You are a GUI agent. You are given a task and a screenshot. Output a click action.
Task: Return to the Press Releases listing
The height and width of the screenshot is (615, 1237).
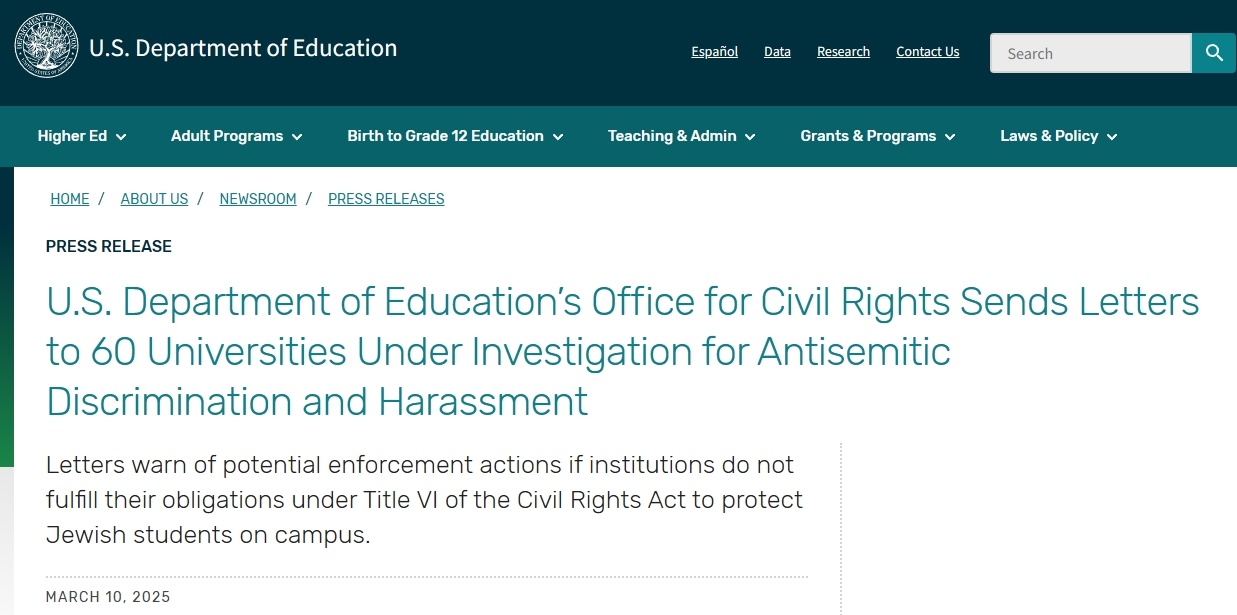(386, 199)
